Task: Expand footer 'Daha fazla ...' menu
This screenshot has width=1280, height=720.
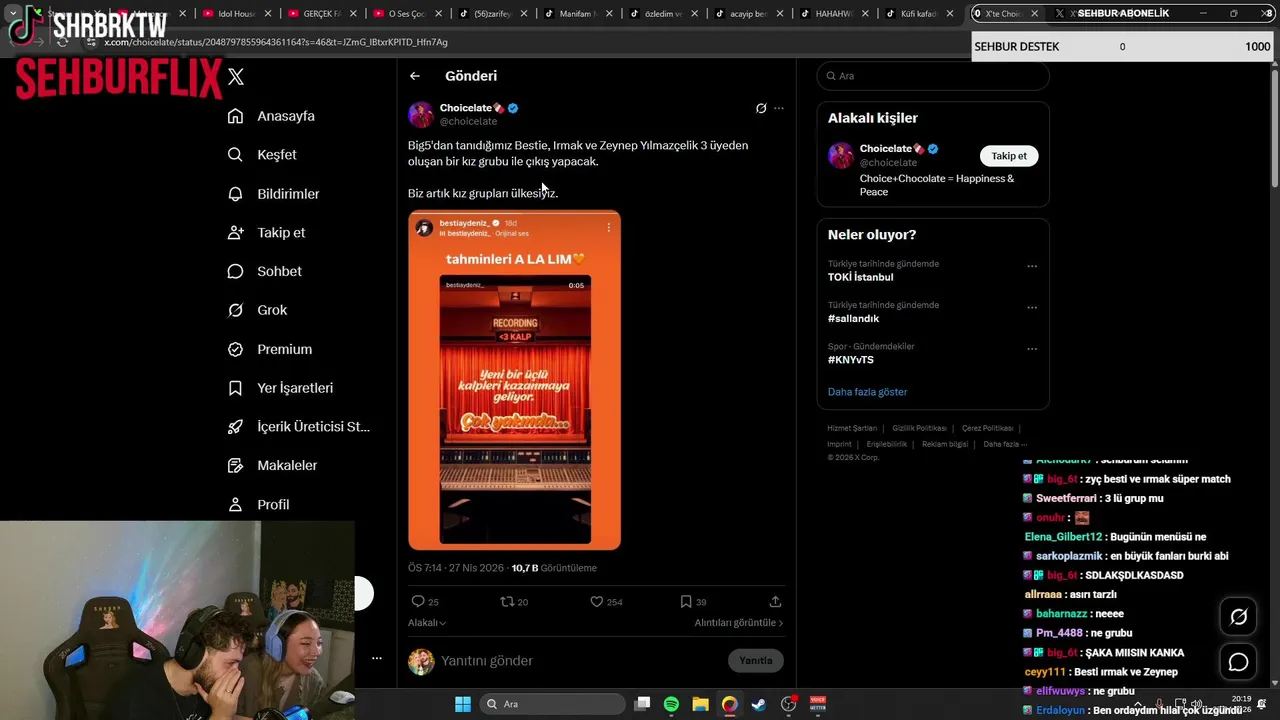Action: (x=1004, y=444)
